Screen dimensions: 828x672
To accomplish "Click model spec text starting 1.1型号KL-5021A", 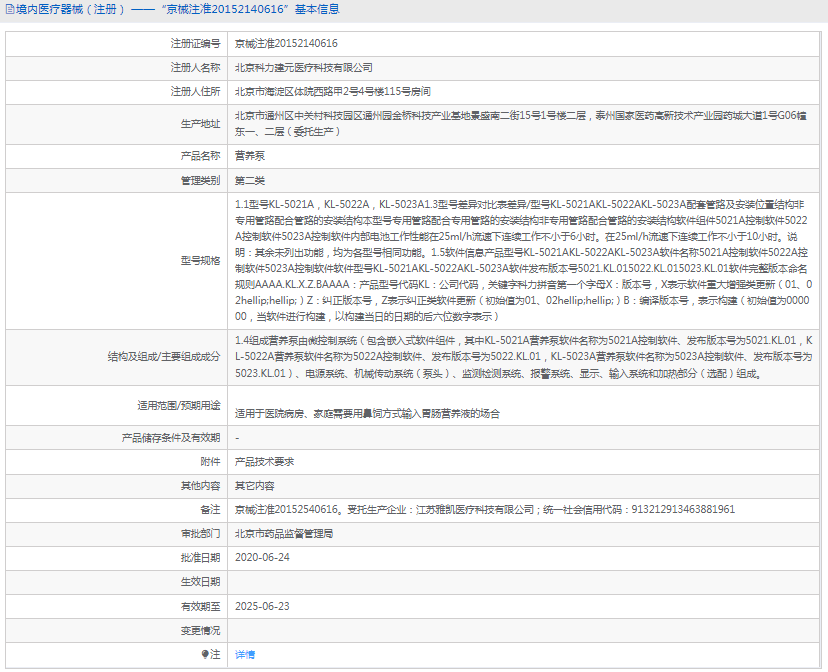I will coord(523,260).
